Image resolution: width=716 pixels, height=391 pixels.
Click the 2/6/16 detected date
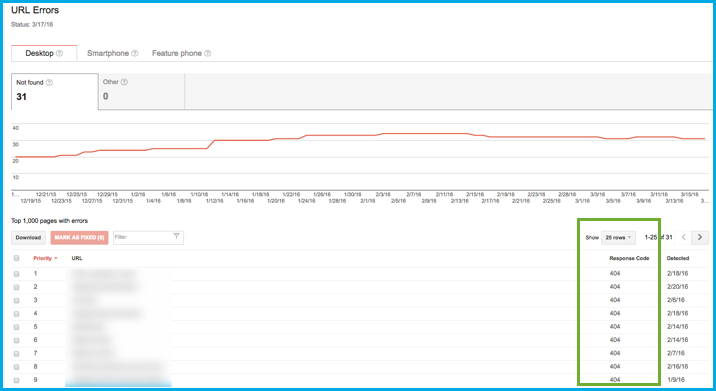coord(676,300)
